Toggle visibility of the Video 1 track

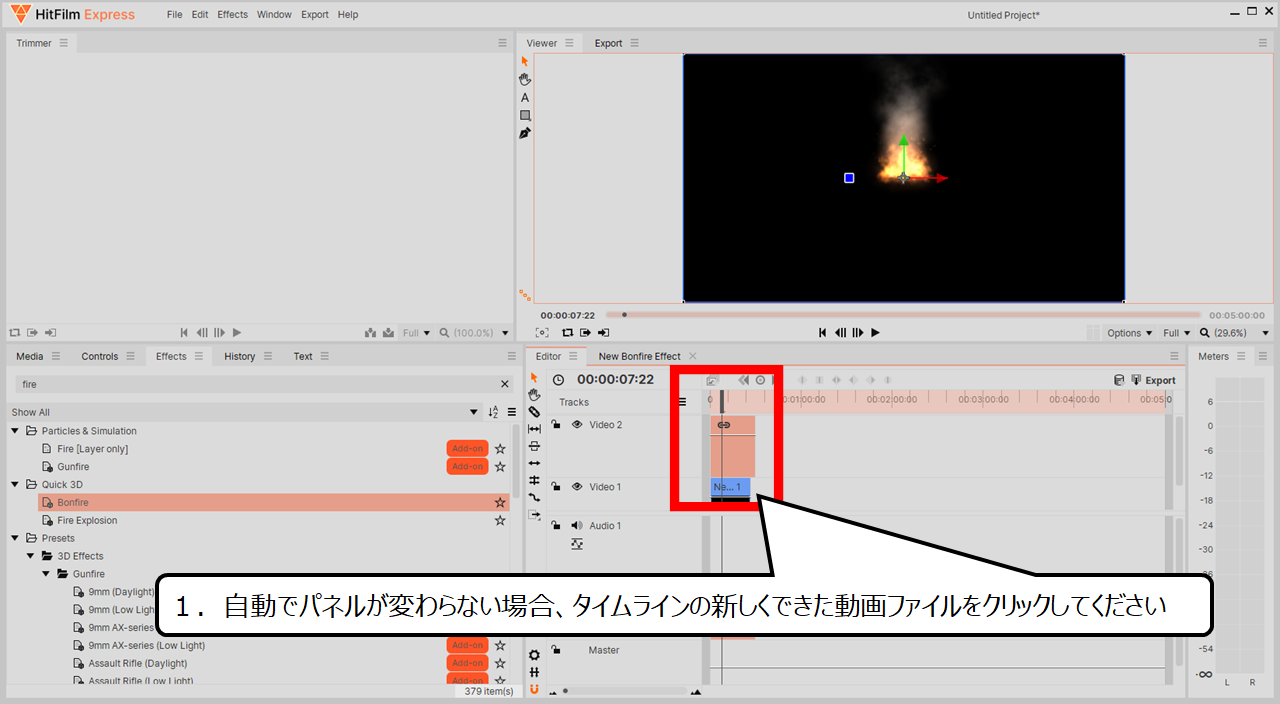click(577, 487)
